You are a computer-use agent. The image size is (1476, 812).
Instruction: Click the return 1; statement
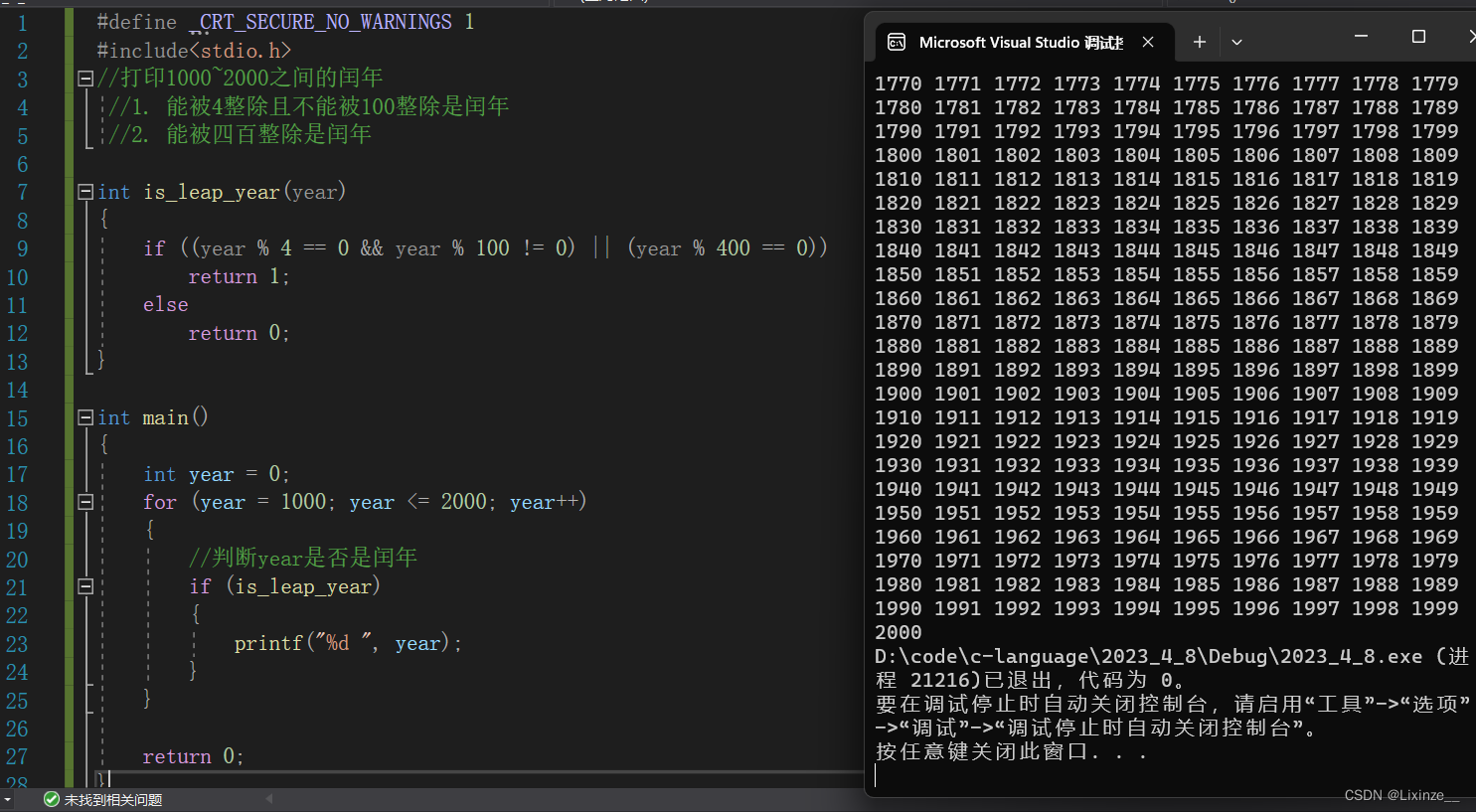tap(239, 276)
